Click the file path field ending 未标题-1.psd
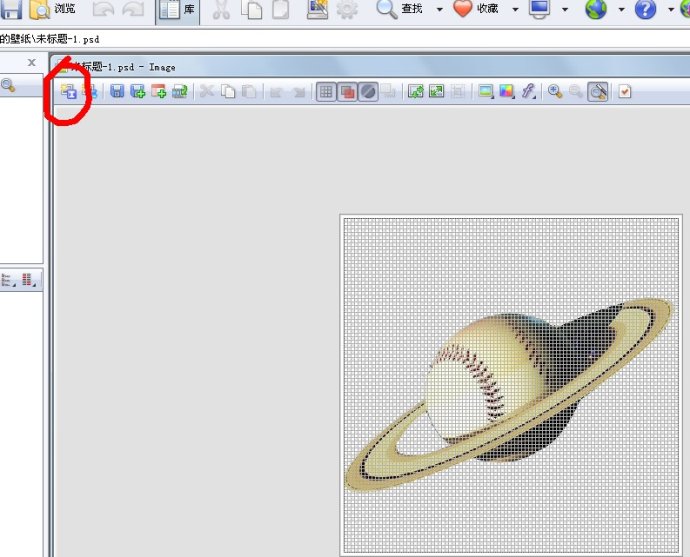This screenshot has width=690, height=557. point(345,39)
